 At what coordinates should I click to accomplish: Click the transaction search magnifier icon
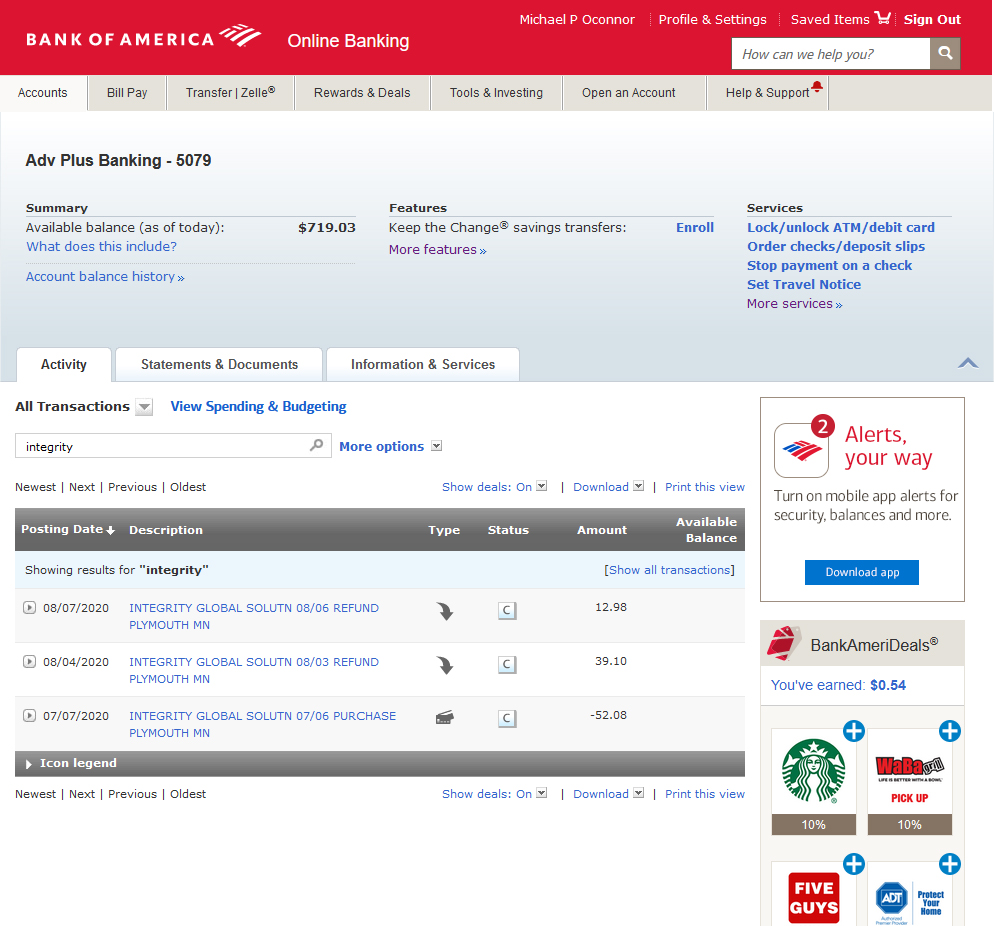point(316,445)
